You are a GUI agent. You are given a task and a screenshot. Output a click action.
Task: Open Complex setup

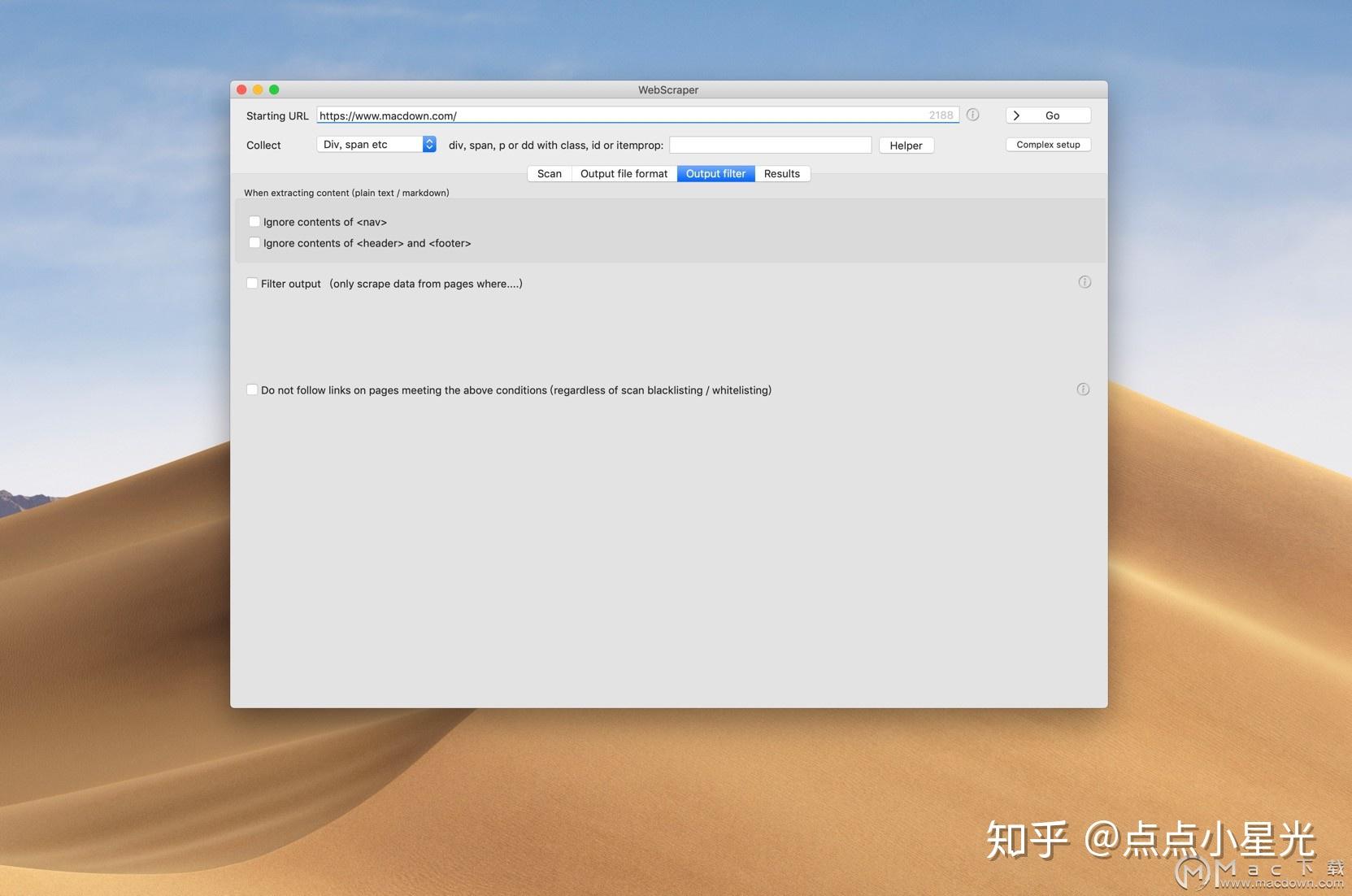tap(1048, 144)
